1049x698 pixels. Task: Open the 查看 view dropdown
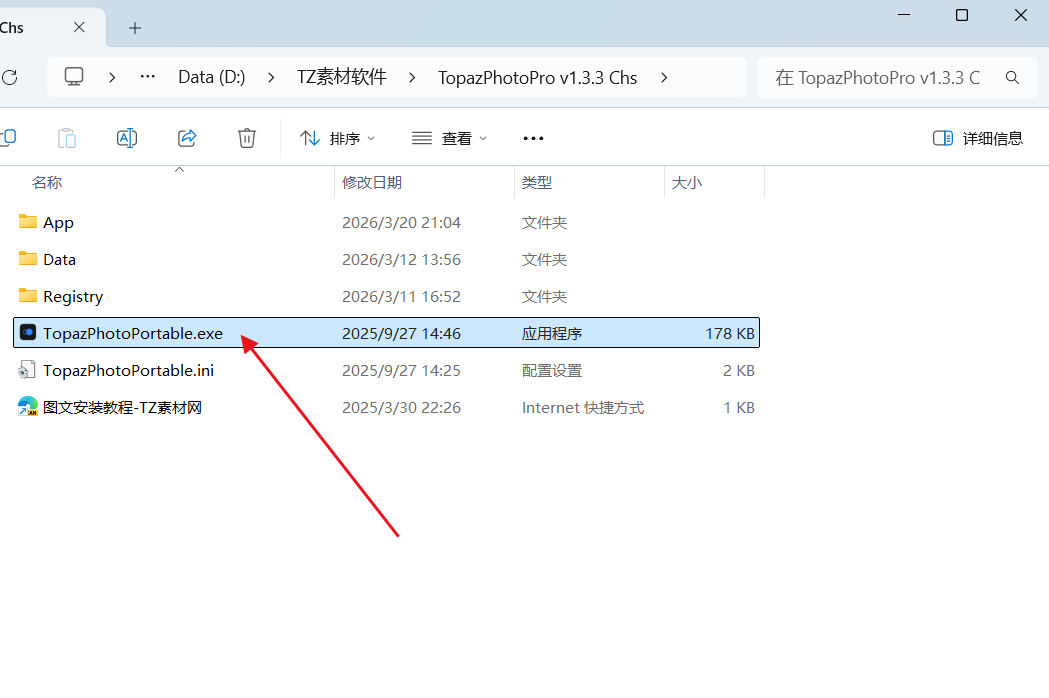pos(449,139)
